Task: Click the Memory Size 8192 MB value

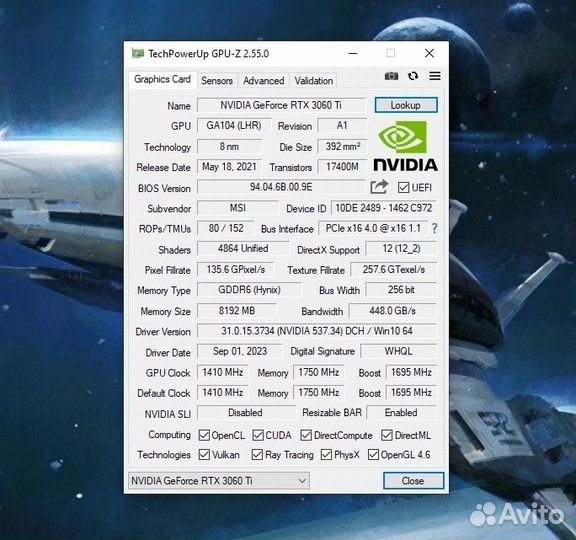Action: click(237, 311)
